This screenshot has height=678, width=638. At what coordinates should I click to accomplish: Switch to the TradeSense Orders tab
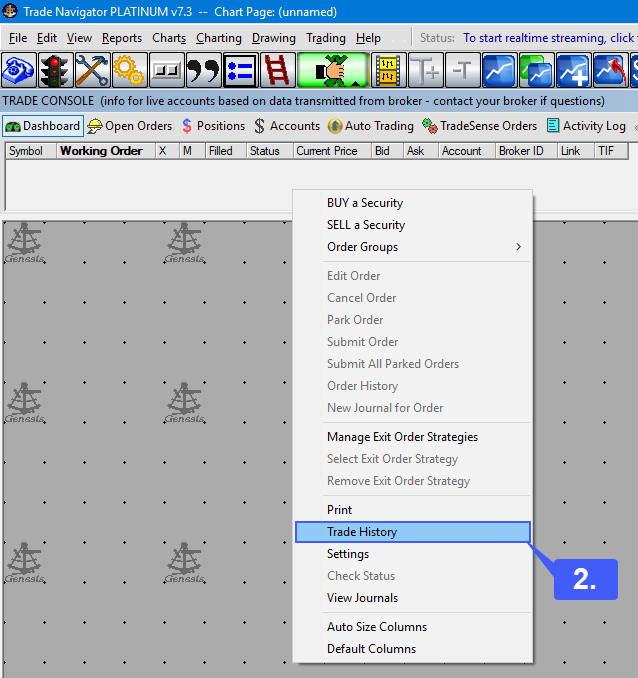480,126
